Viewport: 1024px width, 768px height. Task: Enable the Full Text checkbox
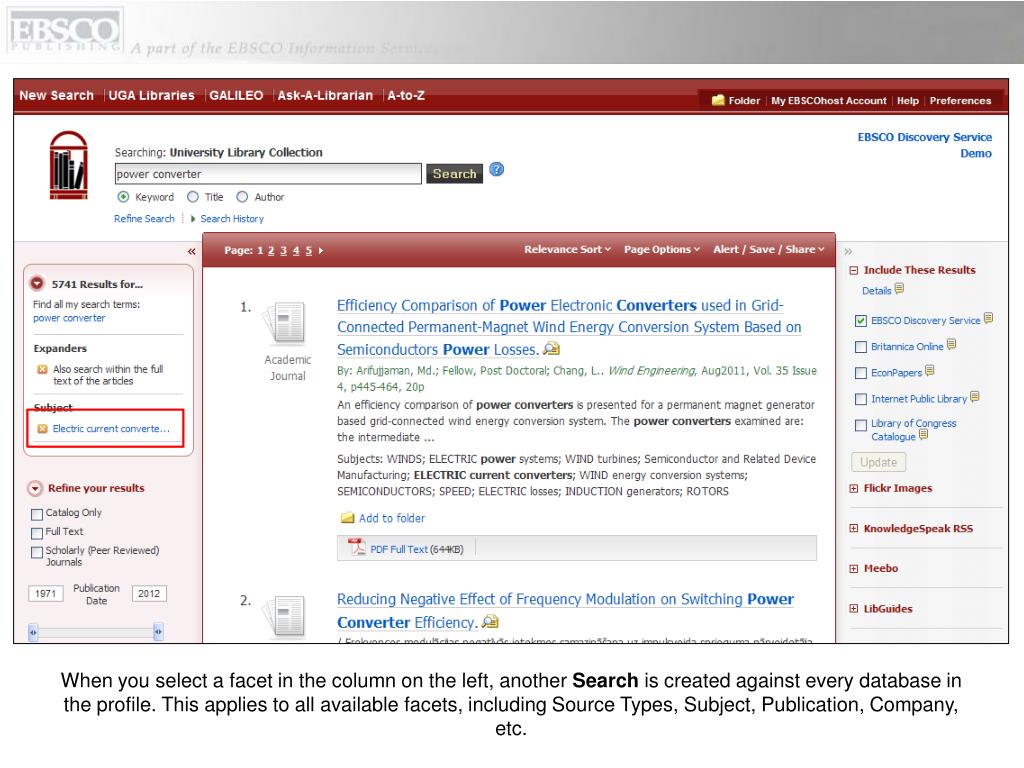click(x=38, y=532)
